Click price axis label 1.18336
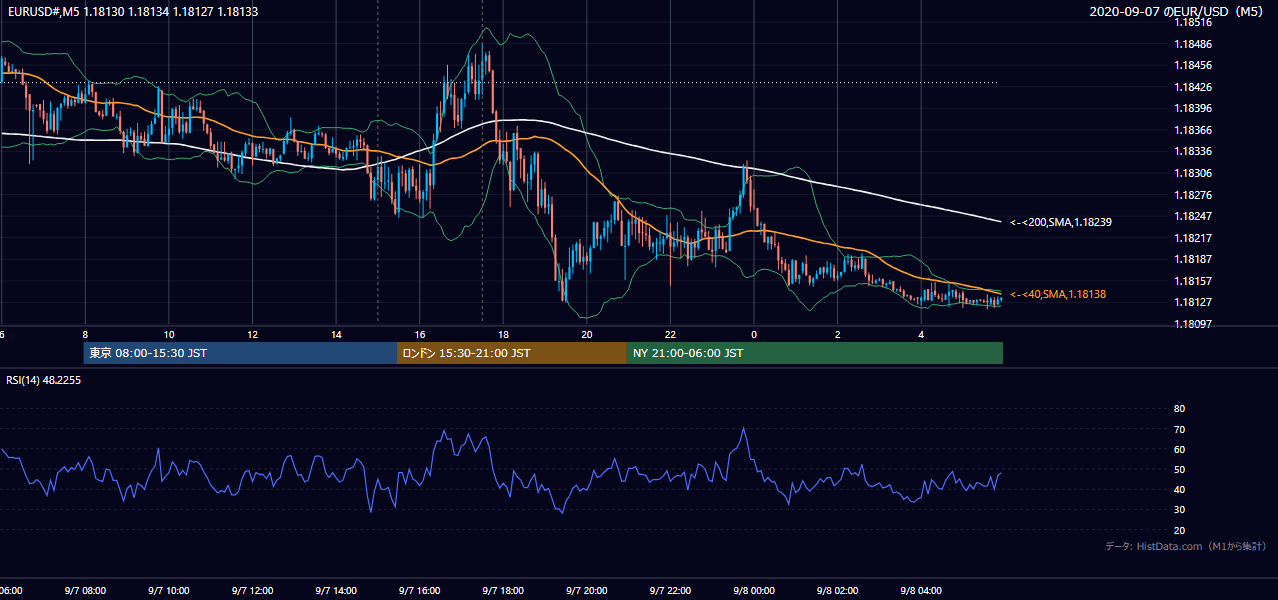 coord(1193,151)
